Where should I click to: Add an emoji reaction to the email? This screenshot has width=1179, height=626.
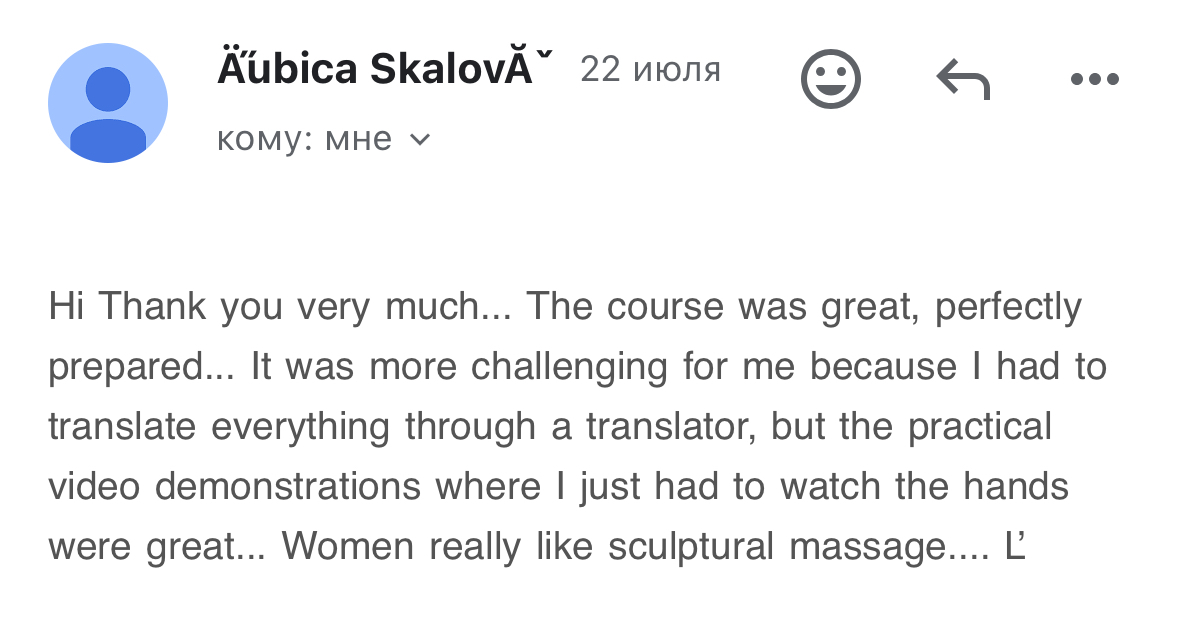coord(831,80)
